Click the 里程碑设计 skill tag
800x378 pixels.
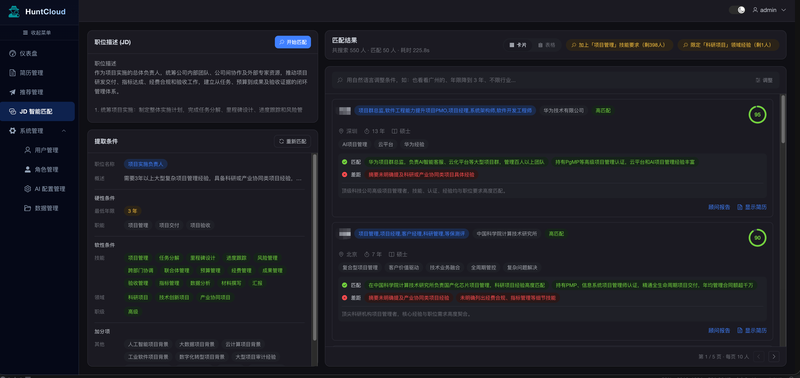203,258
